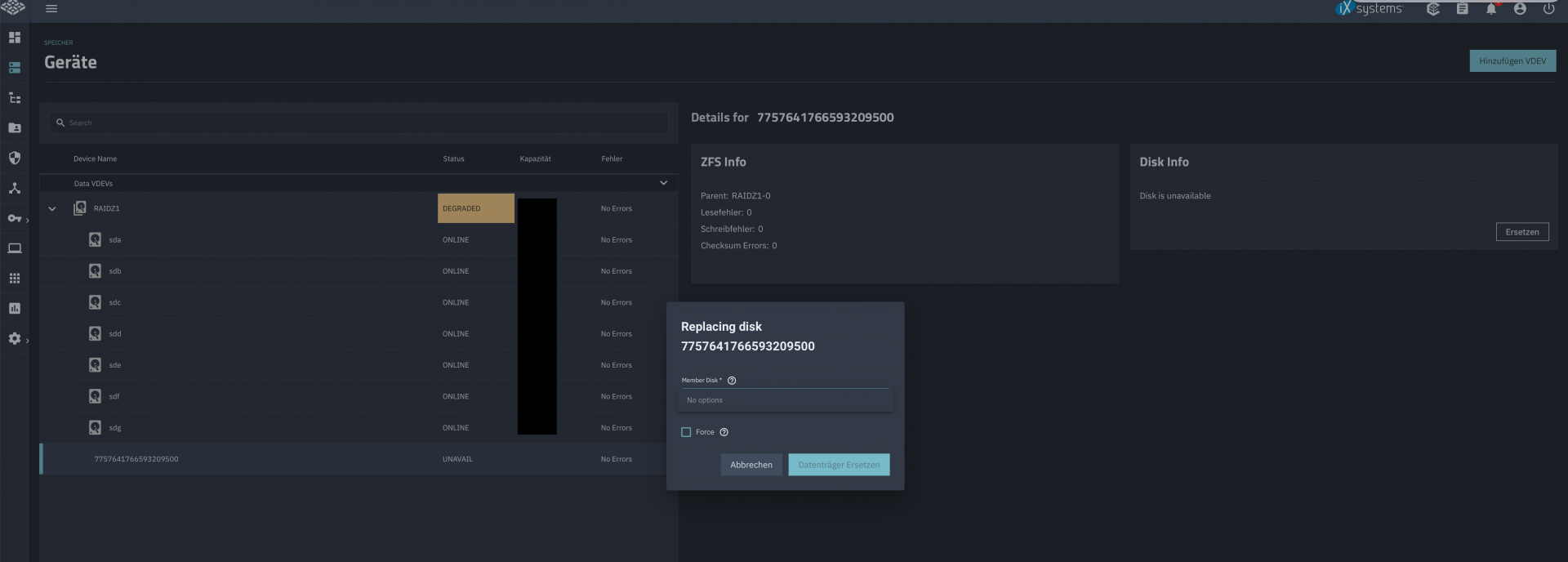1568x562 pixels.
Task: Follow the SPEICHER breadcrumb link
Action: tap(59, 42)
